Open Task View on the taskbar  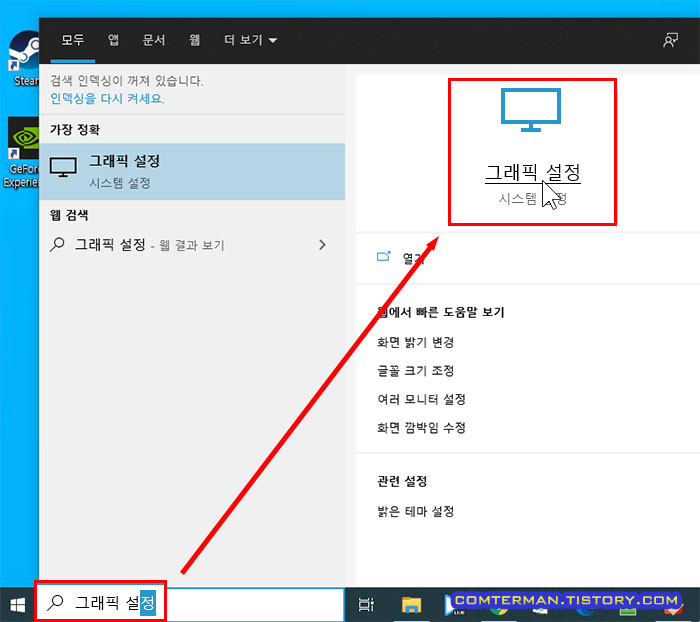coord(366,605)
